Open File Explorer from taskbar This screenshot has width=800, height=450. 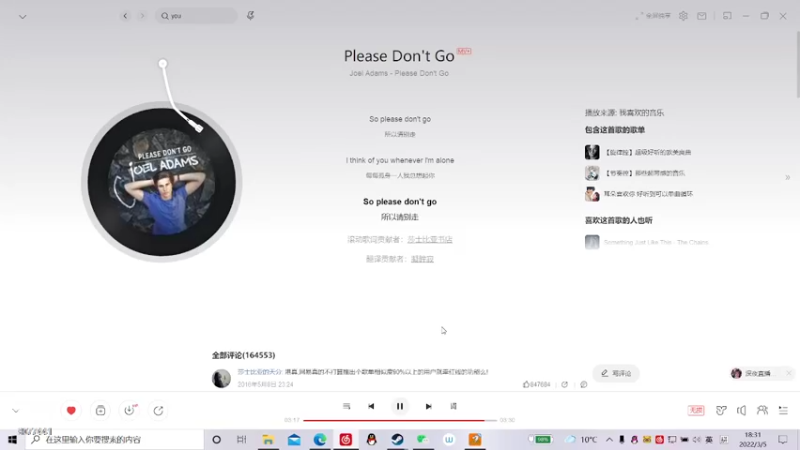(x=268, y=439)
